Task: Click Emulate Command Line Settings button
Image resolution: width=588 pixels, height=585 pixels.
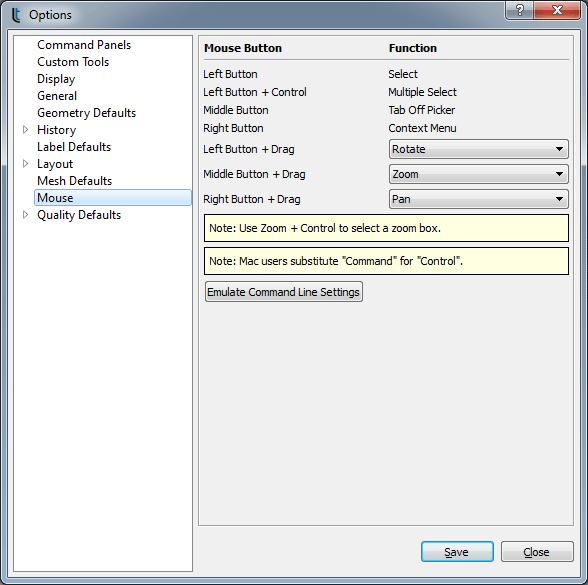Action: click(x=284, y=292)
